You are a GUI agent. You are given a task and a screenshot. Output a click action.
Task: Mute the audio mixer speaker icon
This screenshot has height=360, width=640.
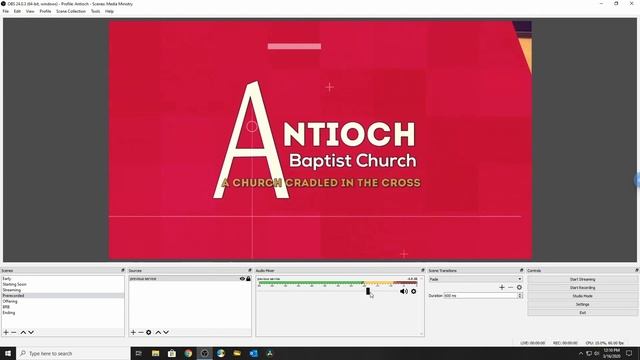point(404,291)
